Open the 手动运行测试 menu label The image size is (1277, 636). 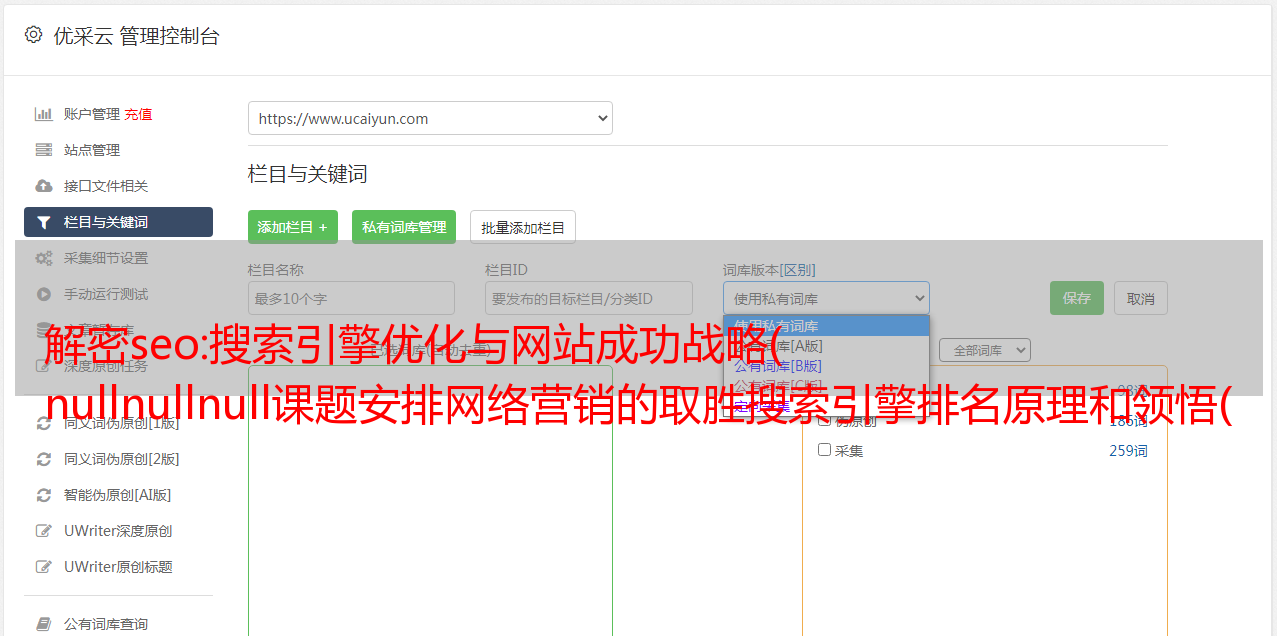[x=106, y=294]
